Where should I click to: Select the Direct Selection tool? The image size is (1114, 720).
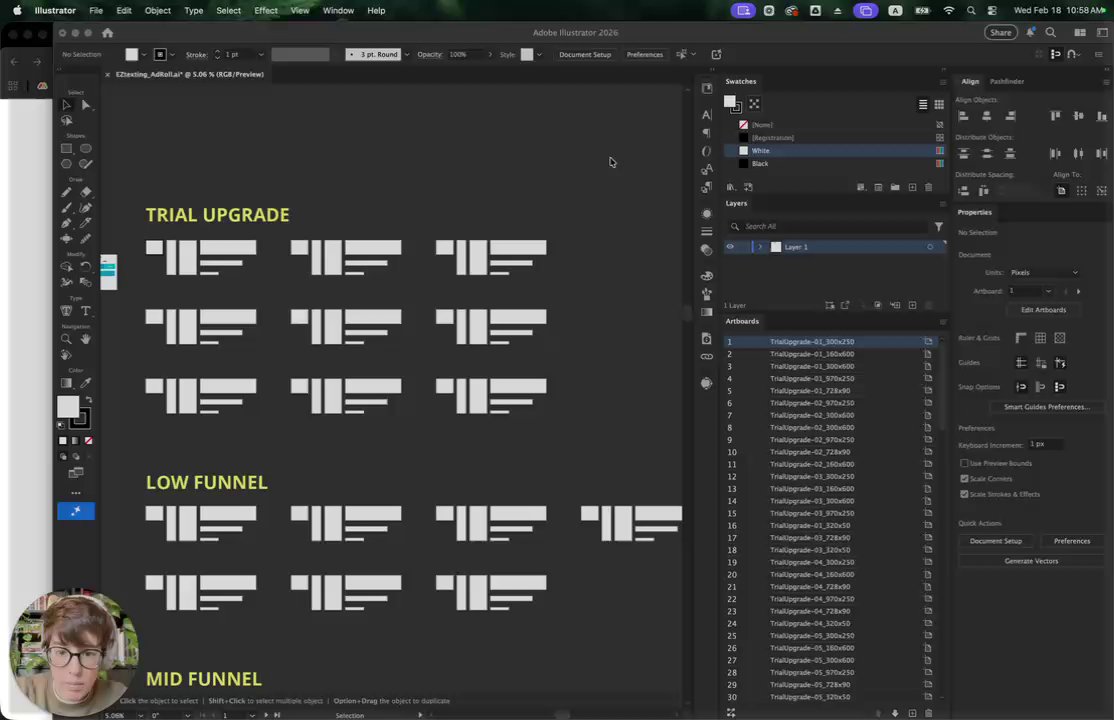tap(86, 105)
